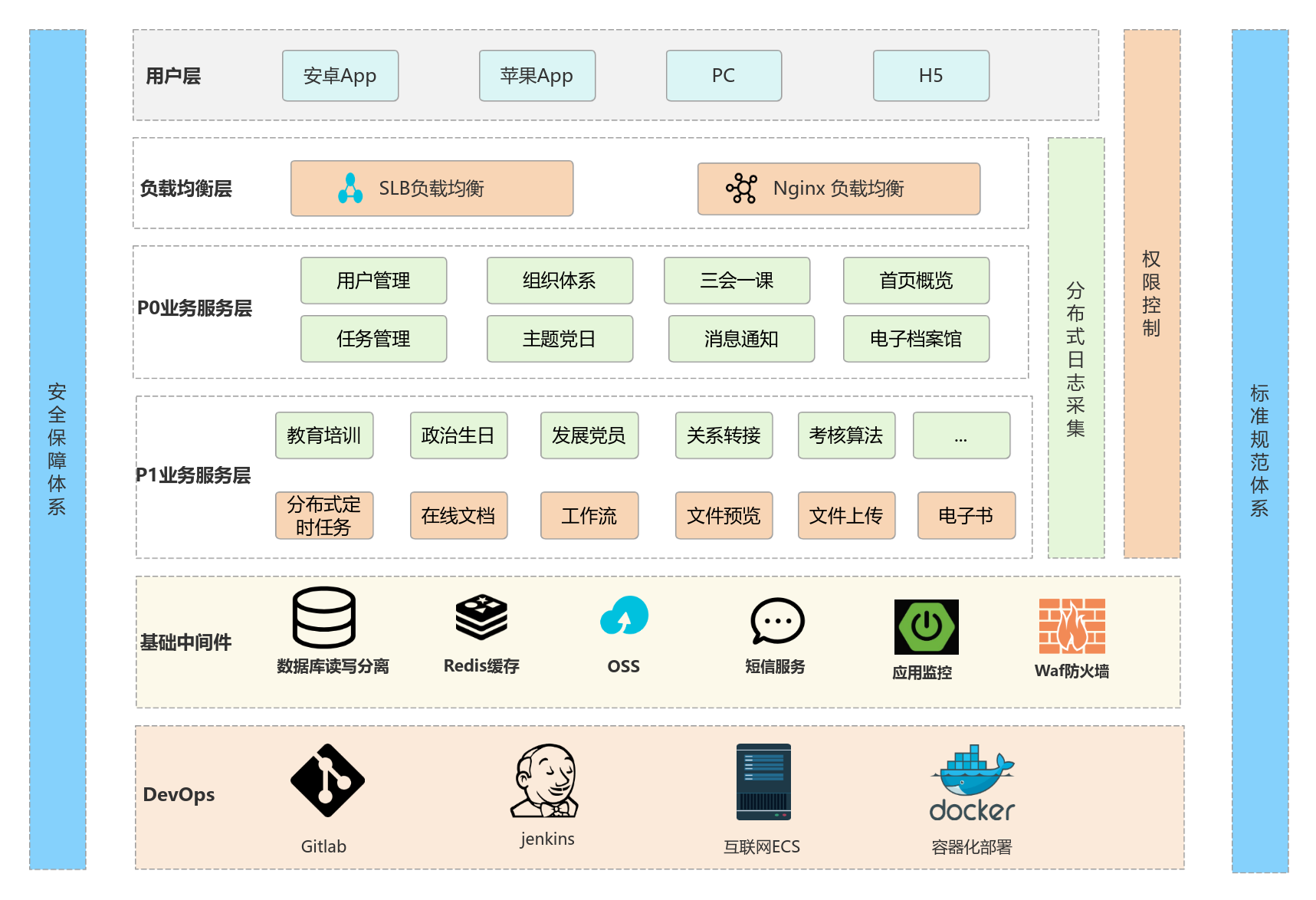This screenshot has height=900, width=1316.
Task: Click the DevOps layer label
Action: click(x=179, y=794)
